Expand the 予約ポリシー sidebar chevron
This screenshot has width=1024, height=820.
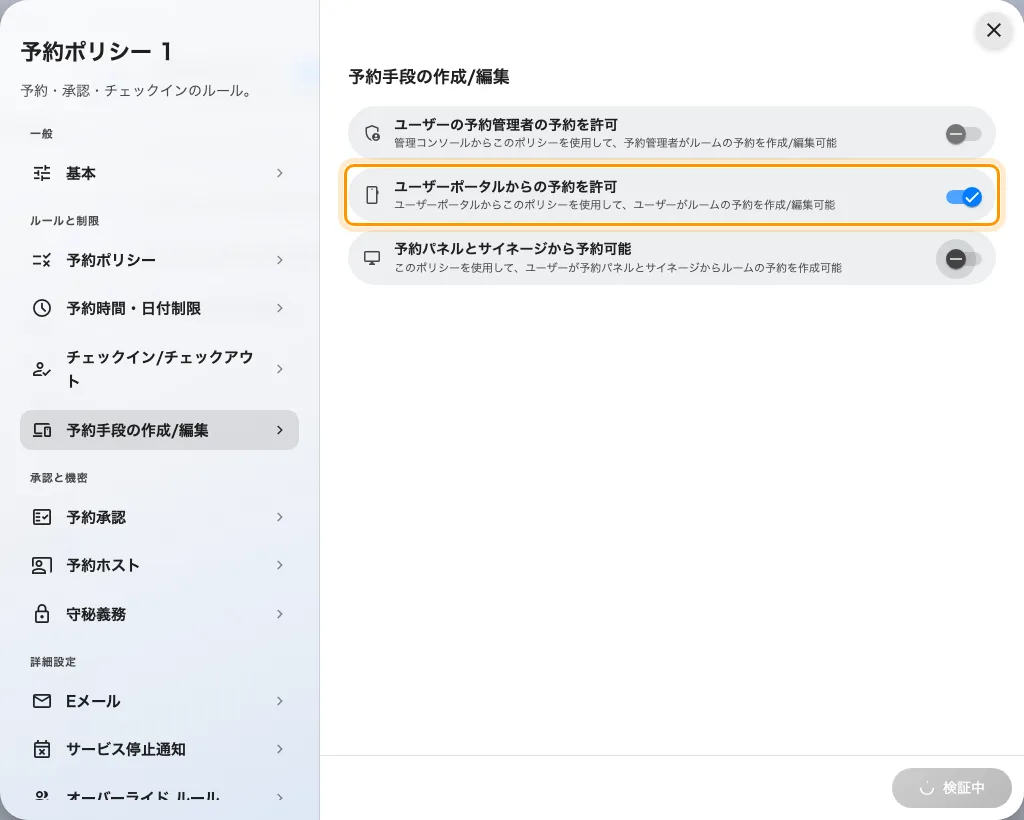click(x=280, y=260)
